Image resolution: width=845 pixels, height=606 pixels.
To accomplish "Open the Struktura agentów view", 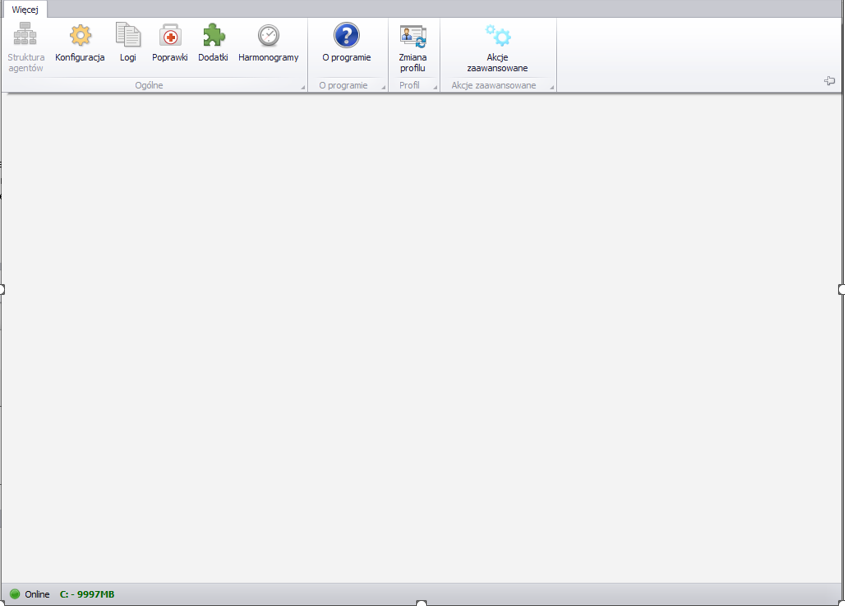I will click(x=25, y=47).
